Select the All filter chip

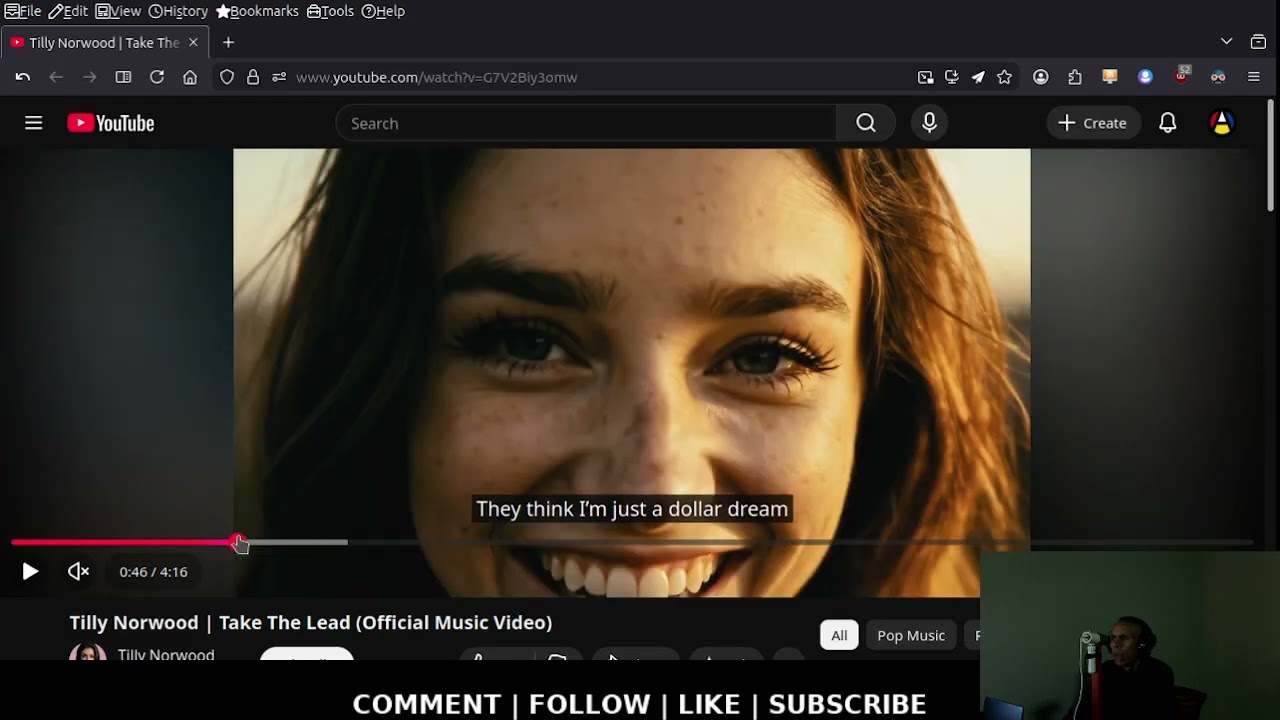(839, 635)
